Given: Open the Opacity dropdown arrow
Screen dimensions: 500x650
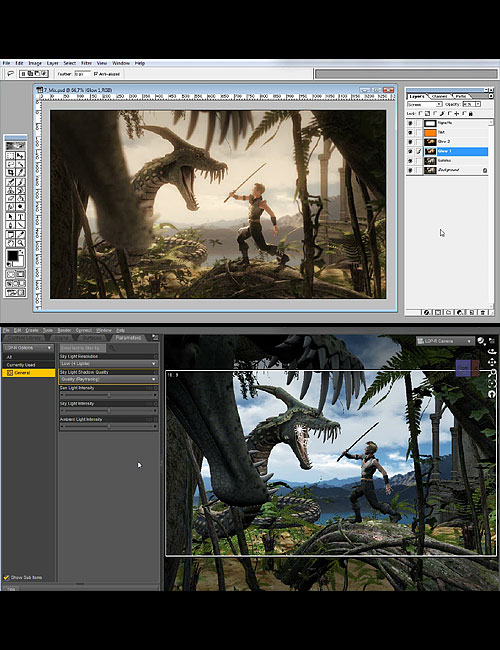Looking at the screenshot, I should coord(478,104).
